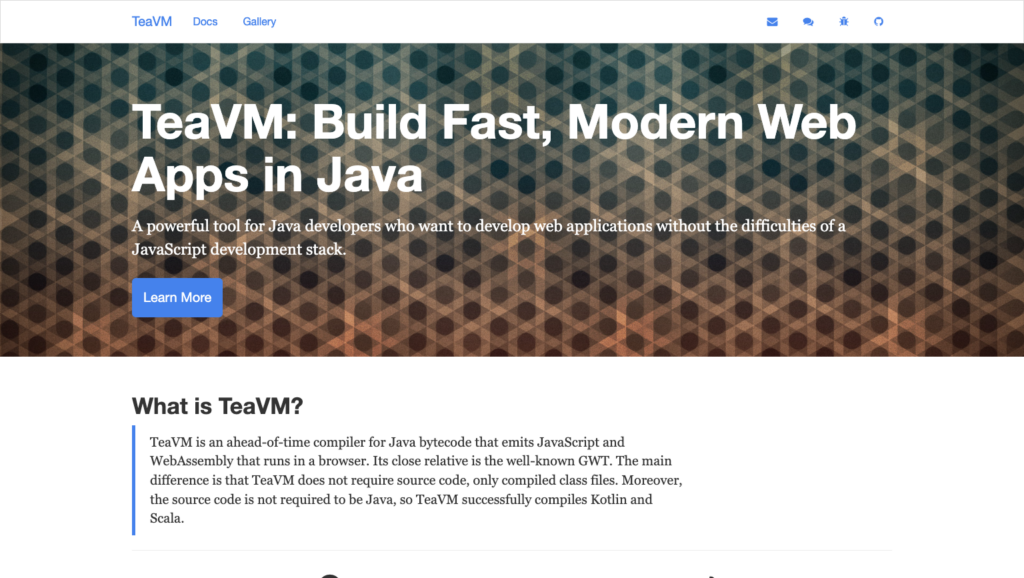The width and height of the screenshot is (1024, 578).
Task: Click the horizontal divider below the description
Action: pos(512,550)
